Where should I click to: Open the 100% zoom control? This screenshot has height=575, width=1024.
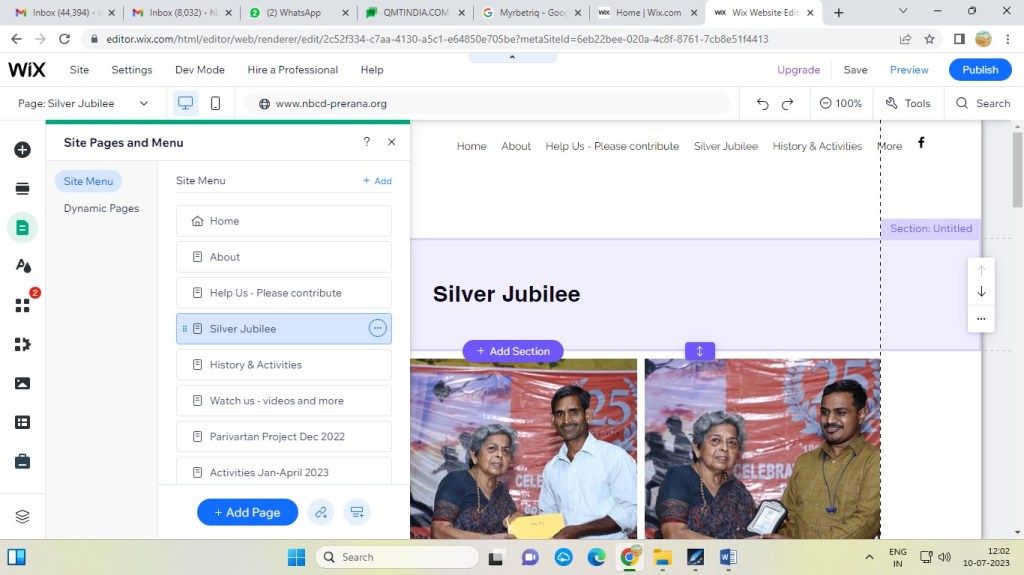(841, 103)
